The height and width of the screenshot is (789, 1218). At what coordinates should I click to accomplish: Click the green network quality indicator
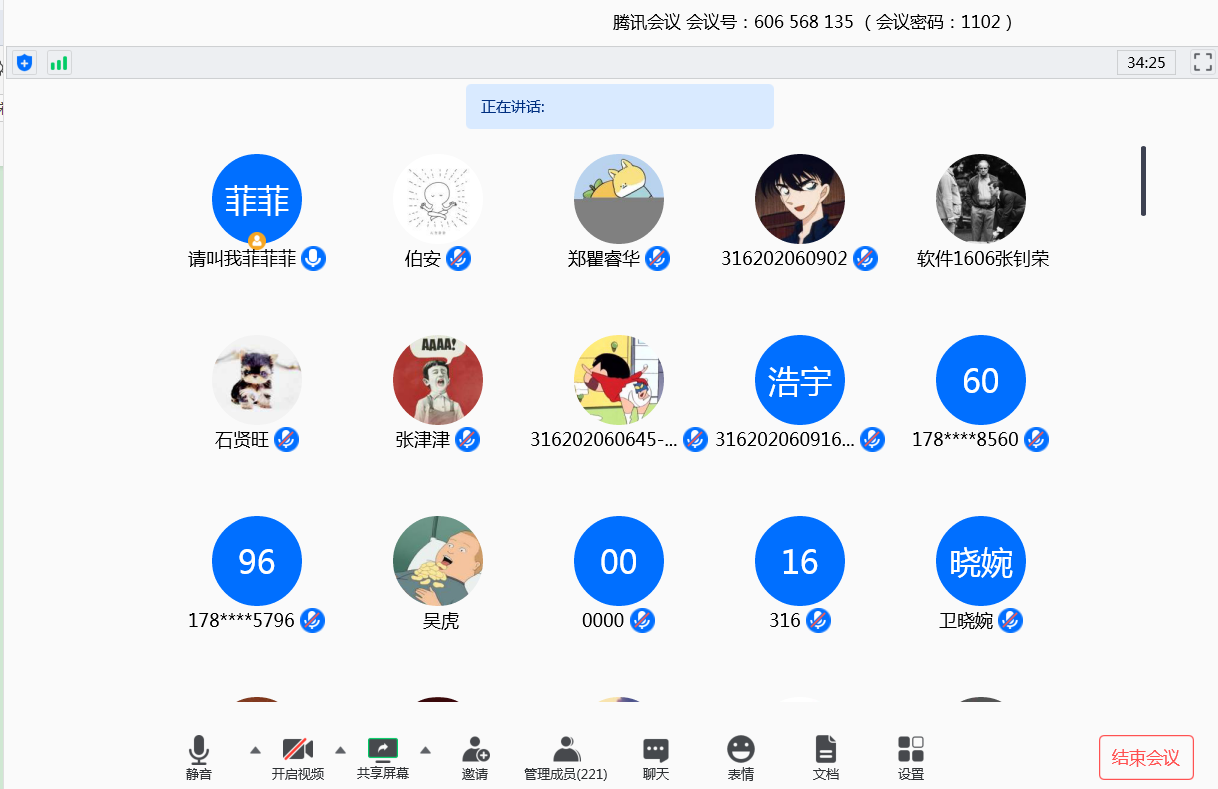click(58, 62)
